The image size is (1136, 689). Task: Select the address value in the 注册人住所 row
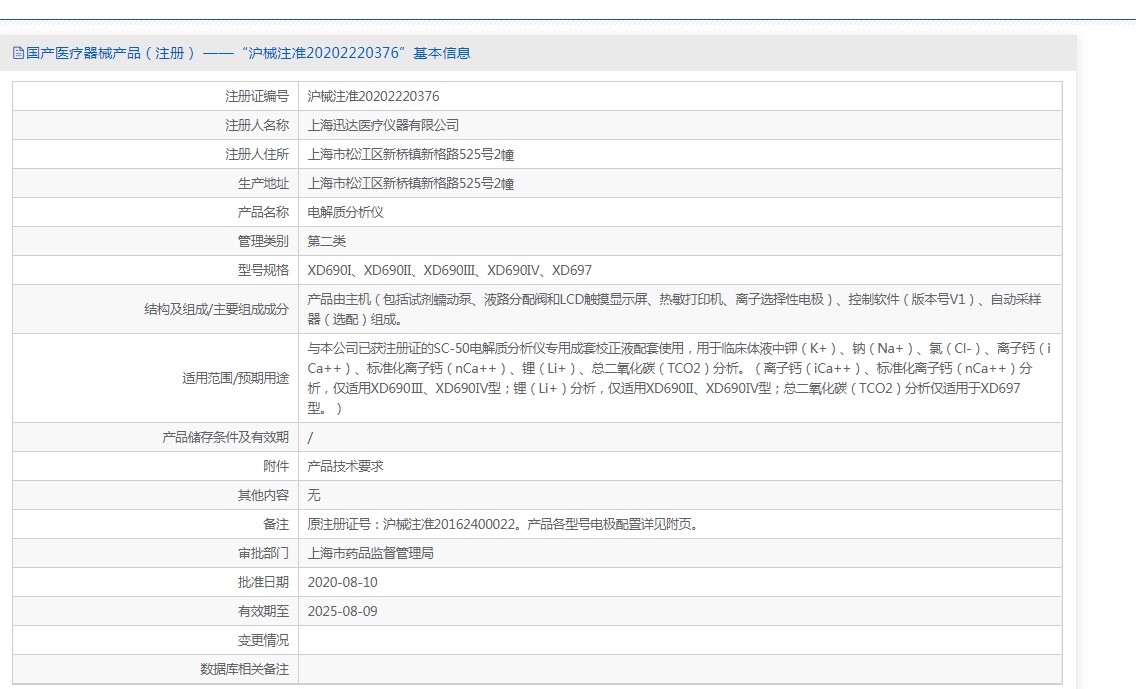point(411,154)
